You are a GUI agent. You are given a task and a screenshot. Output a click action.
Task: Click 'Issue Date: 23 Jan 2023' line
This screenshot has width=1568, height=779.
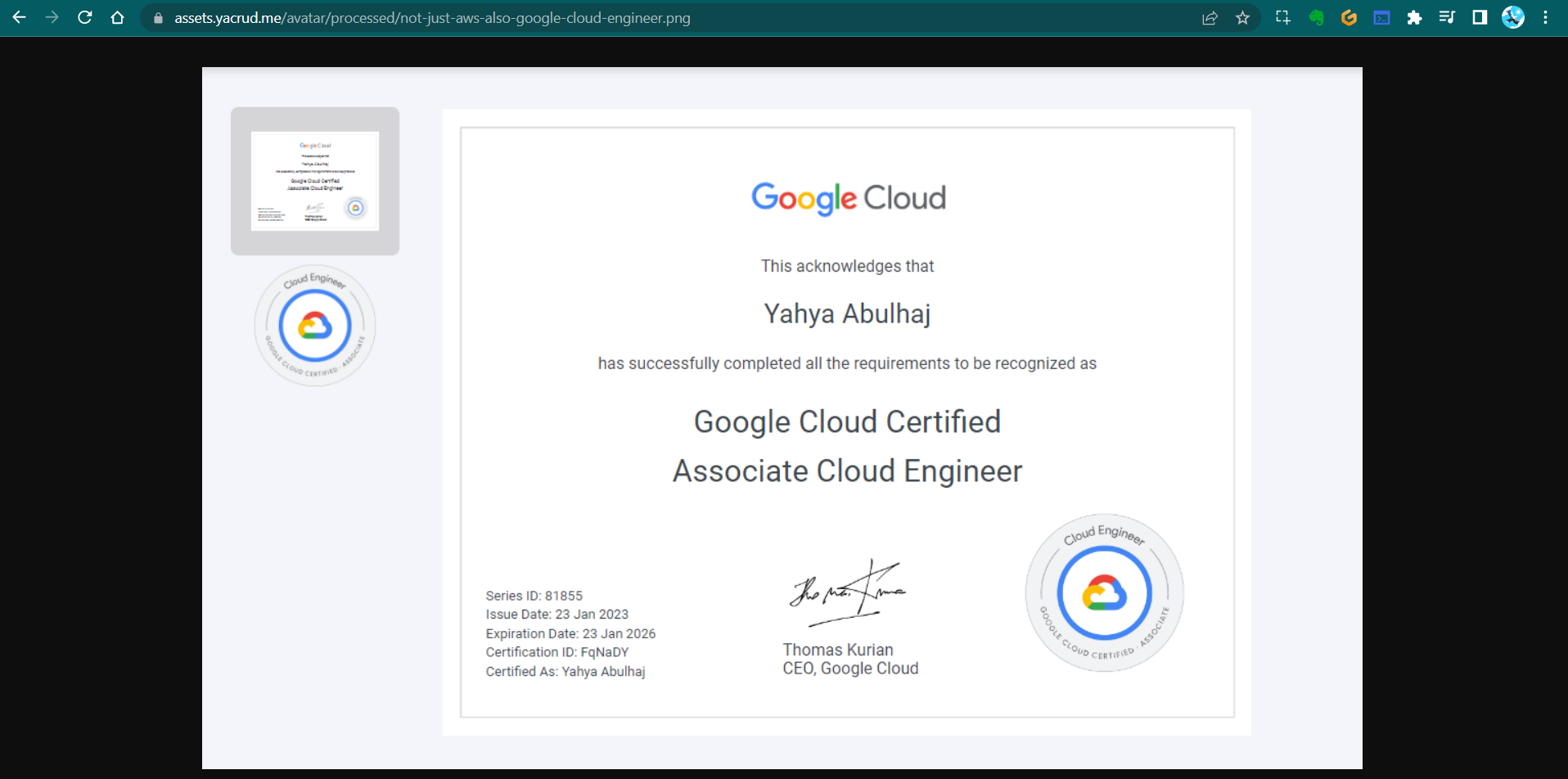(x=557, y=615)
